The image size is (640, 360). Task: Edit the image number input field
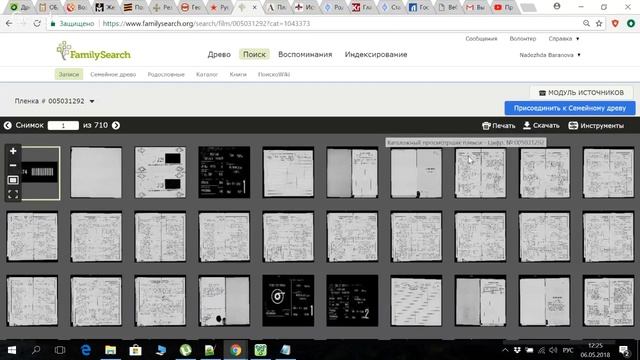click(x=63, y=125)
